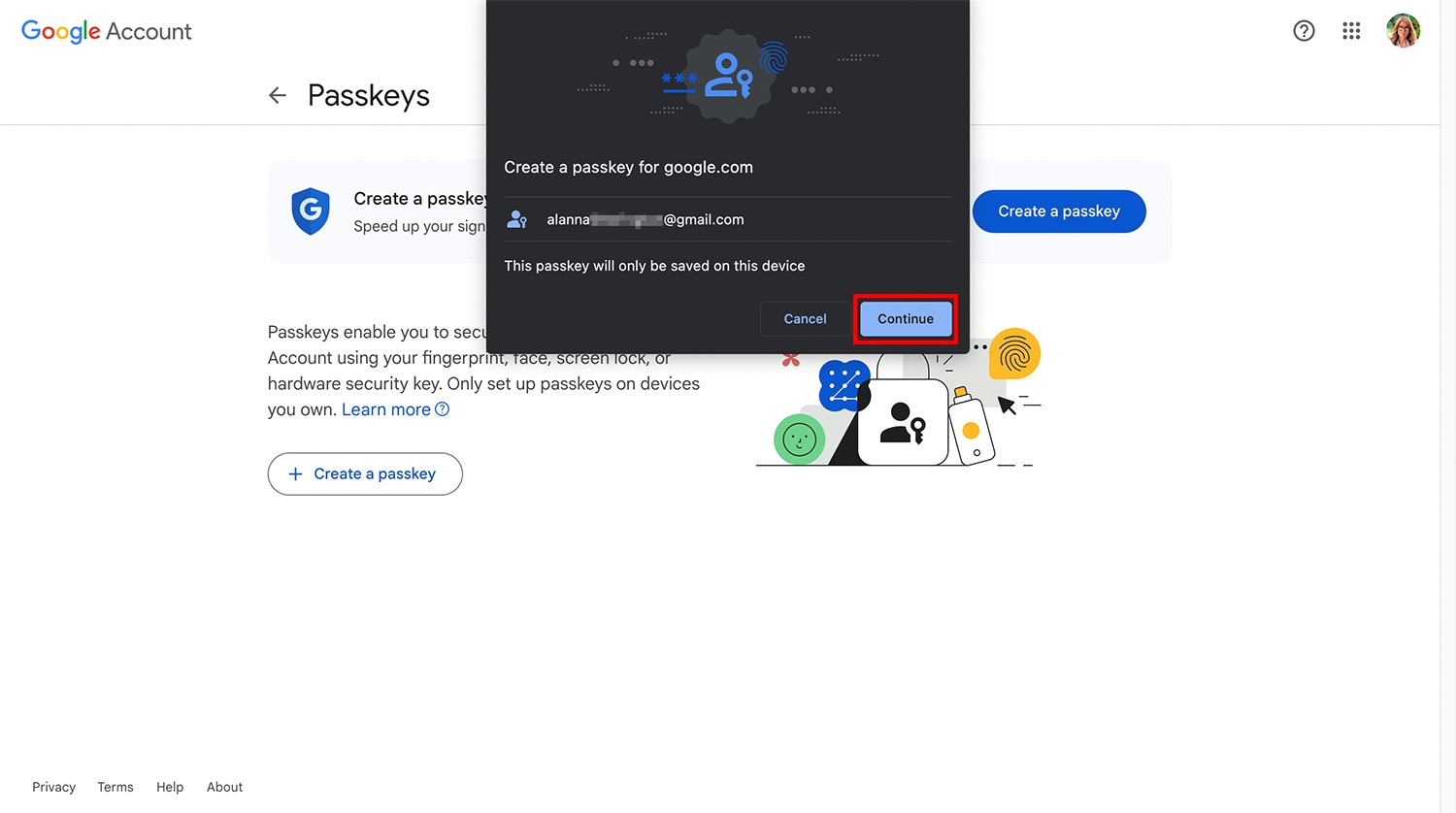Click the Passkeys page heading
Viewport: 1456px width, 813px height.
tap(369, 95)
